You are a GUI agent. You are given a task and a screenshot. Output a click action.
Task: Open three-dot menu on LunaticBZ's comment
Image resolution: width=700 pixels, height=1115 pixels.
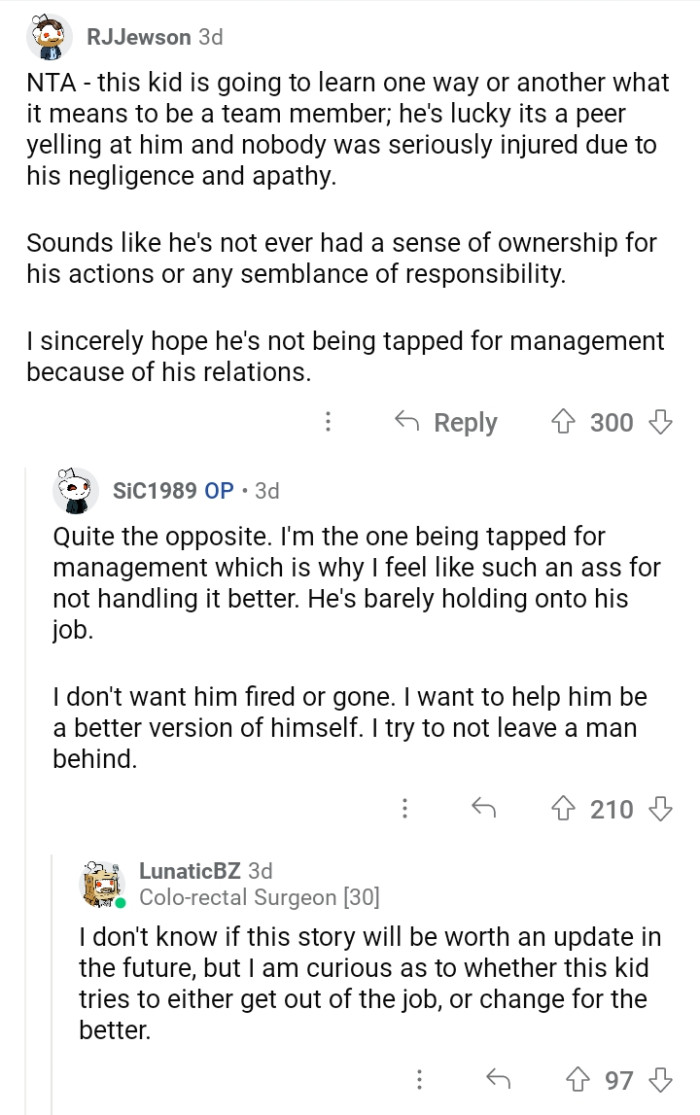click(419, 1080)
